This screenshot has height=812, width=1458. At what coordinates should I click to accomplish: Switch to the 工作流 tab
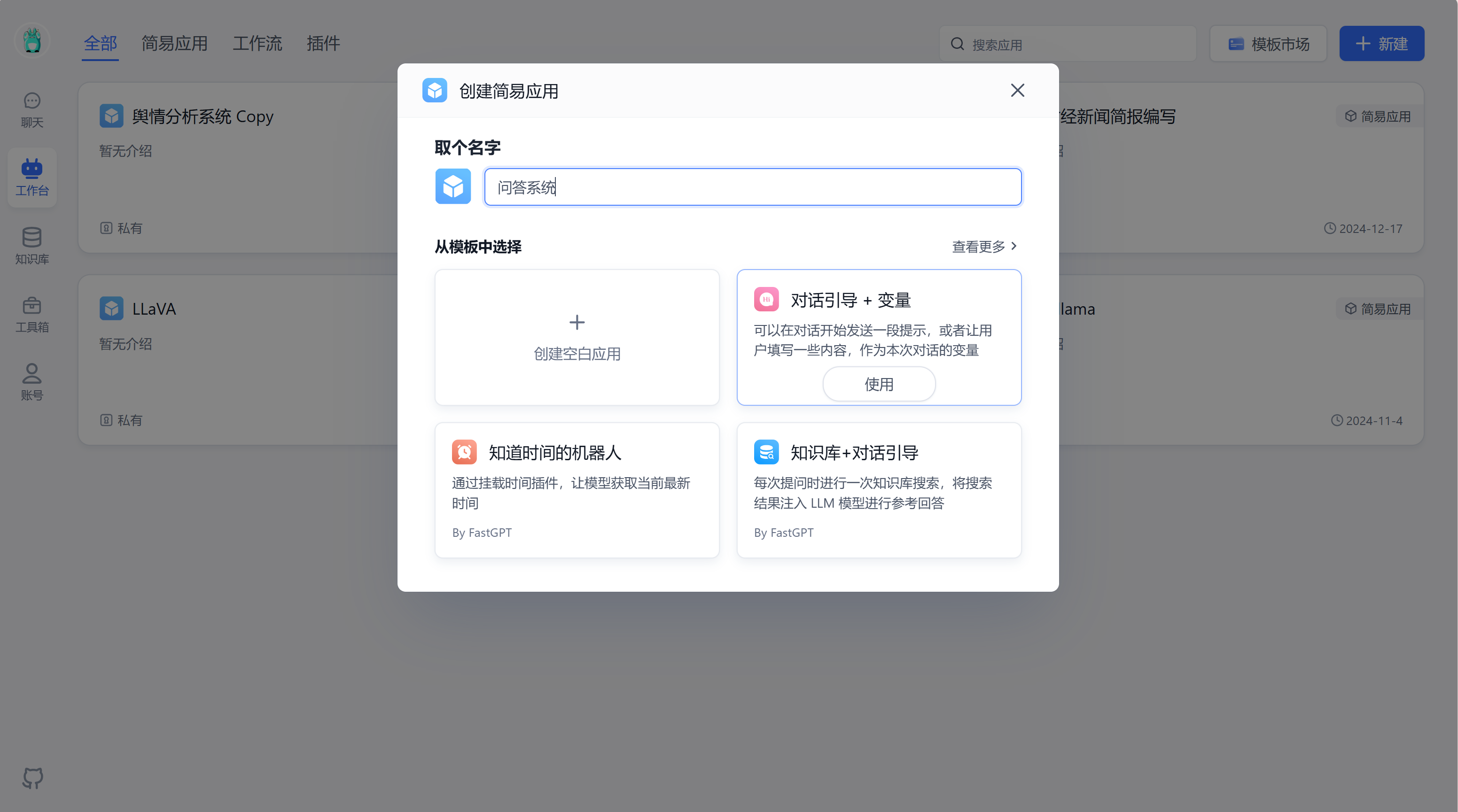pos(257,44)
